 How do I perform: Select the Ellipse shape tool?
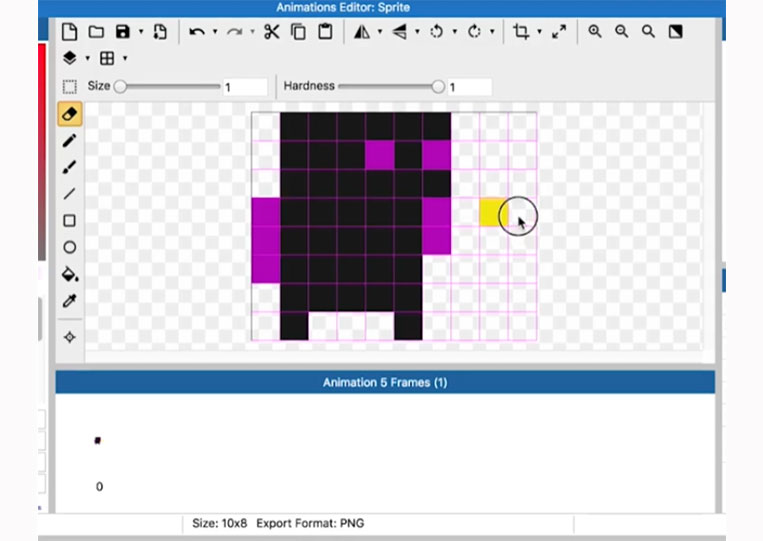click(x=70, y=248)
